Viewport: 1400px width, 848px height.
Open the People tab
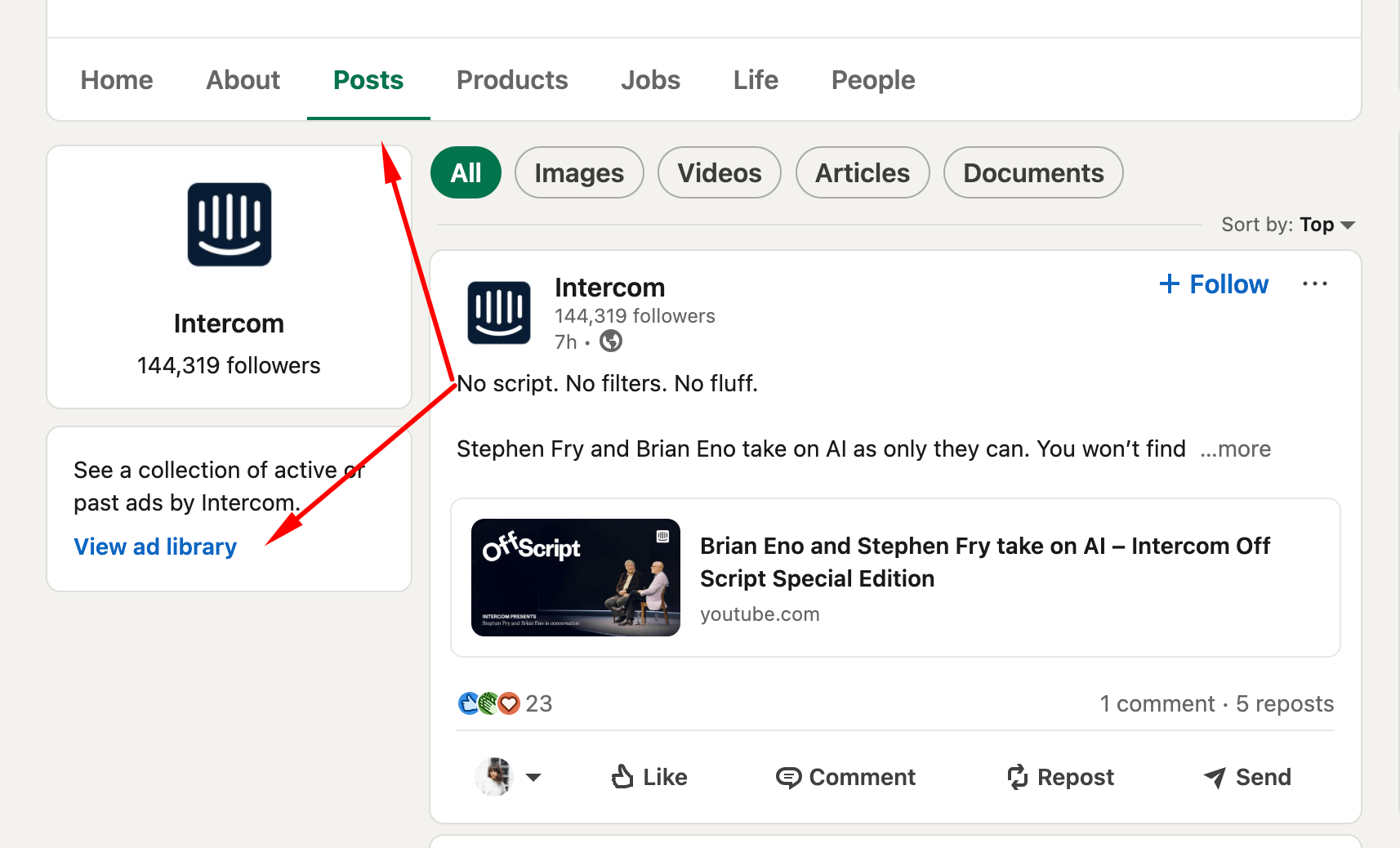873,80
